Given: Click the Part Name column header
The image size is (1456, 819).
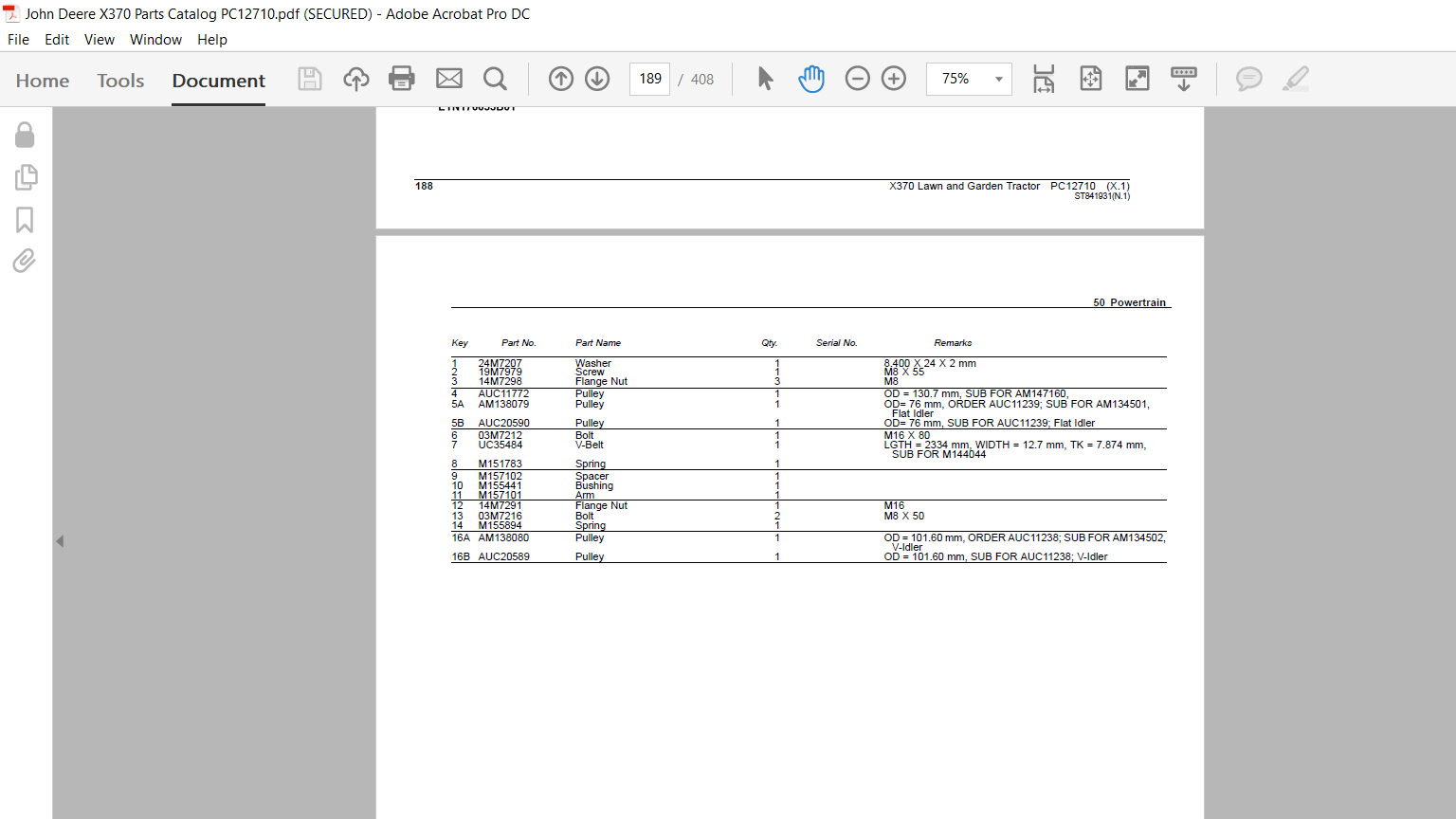Looking at the screenshot, I should coord(598,343).
